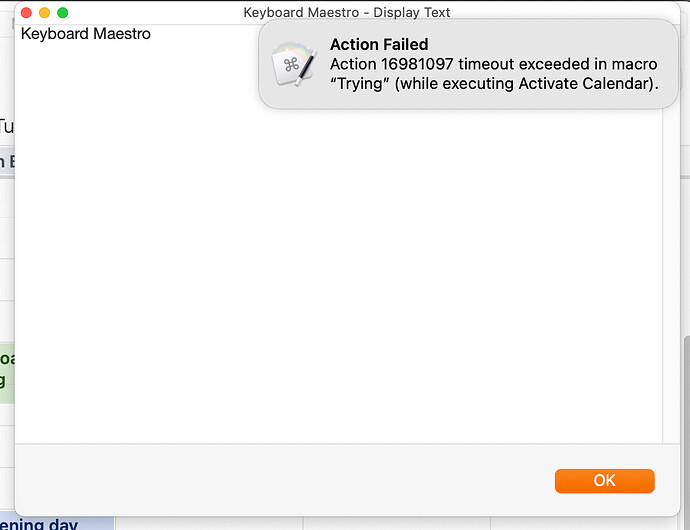Click the magic wand on the notification icon
The image size is (690, 530).
tap(306, 68)
